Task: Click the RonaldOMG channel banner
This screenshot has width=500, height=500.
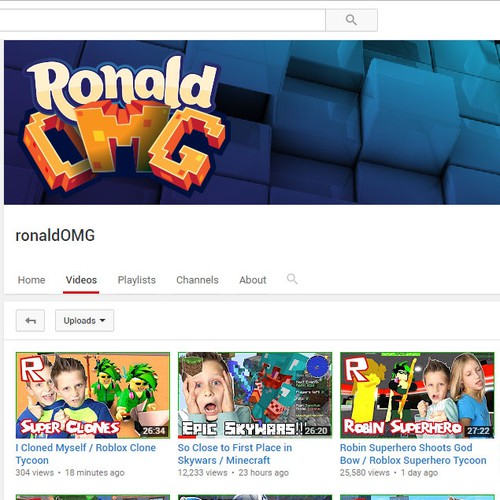Action: [252, 122]
